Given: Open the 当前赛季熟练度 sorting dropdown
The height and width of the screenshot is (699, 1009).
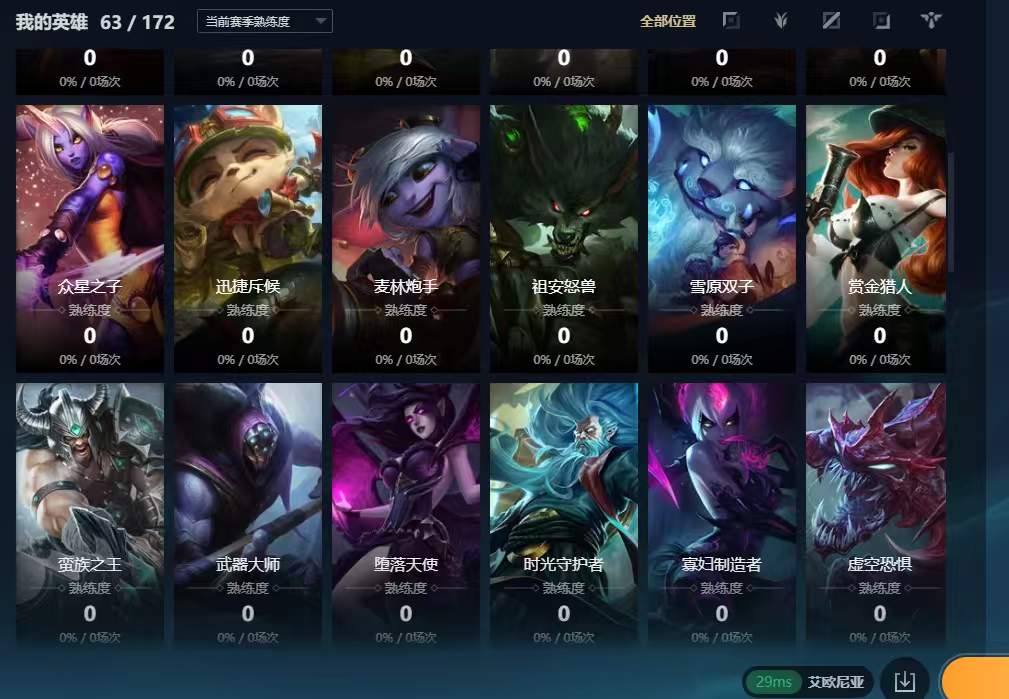Looking at the screenshot, I should click(264, 21).
